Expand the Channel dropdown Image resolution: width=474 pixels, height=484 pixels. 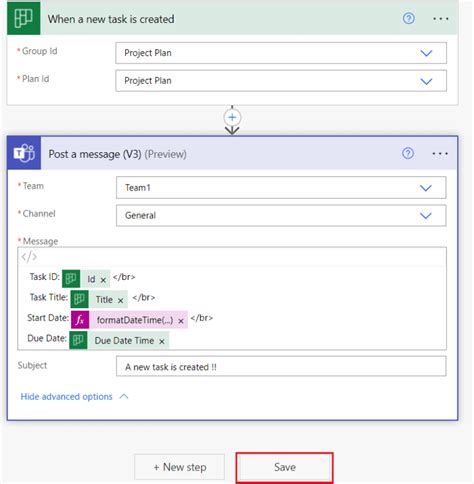[426, 216]
